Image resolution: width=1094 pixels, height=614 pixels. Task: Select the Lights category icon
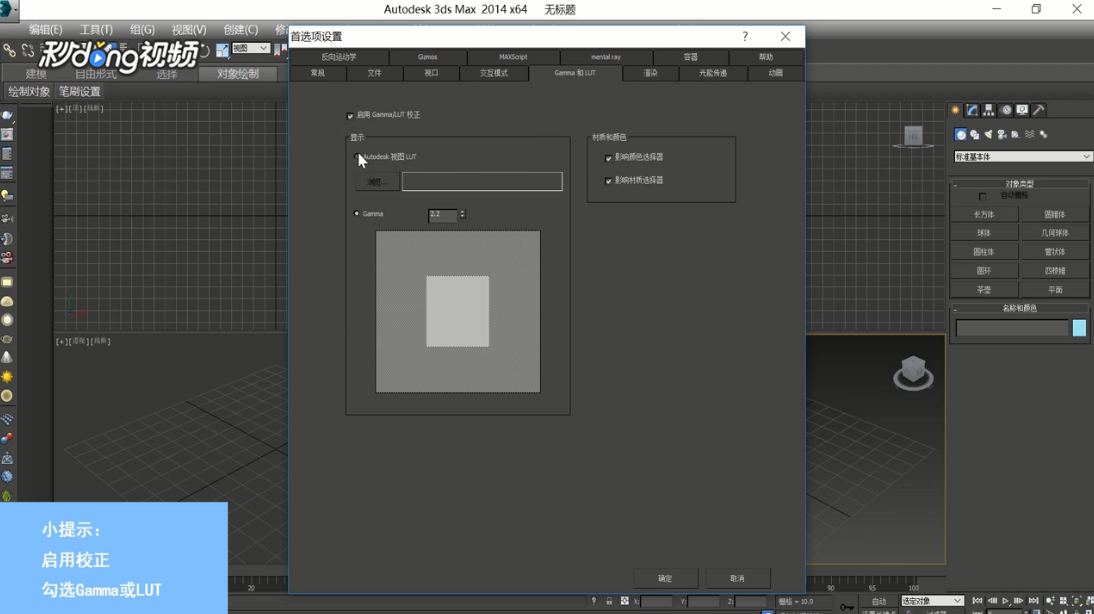[988, 135]
